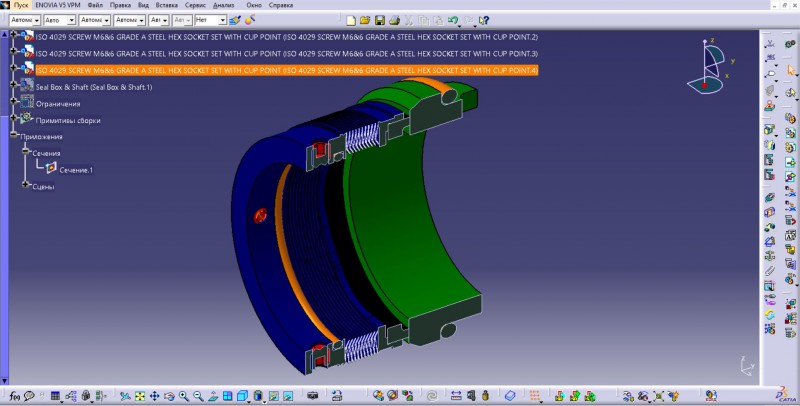Select Ограничения in the tree
Image resolution: width=800 pixels, height=406 pixels.
click(x=58, y=104)
